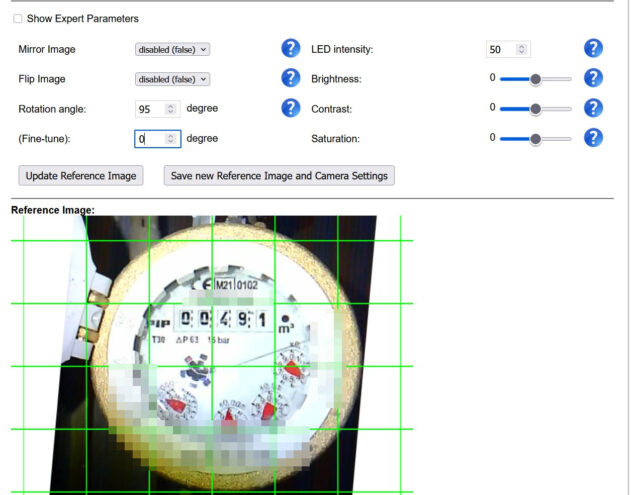Open help for Saturation setting
The width and height of the screenshot is (640, 495).
pyautogui.click(x=593, y=138)
